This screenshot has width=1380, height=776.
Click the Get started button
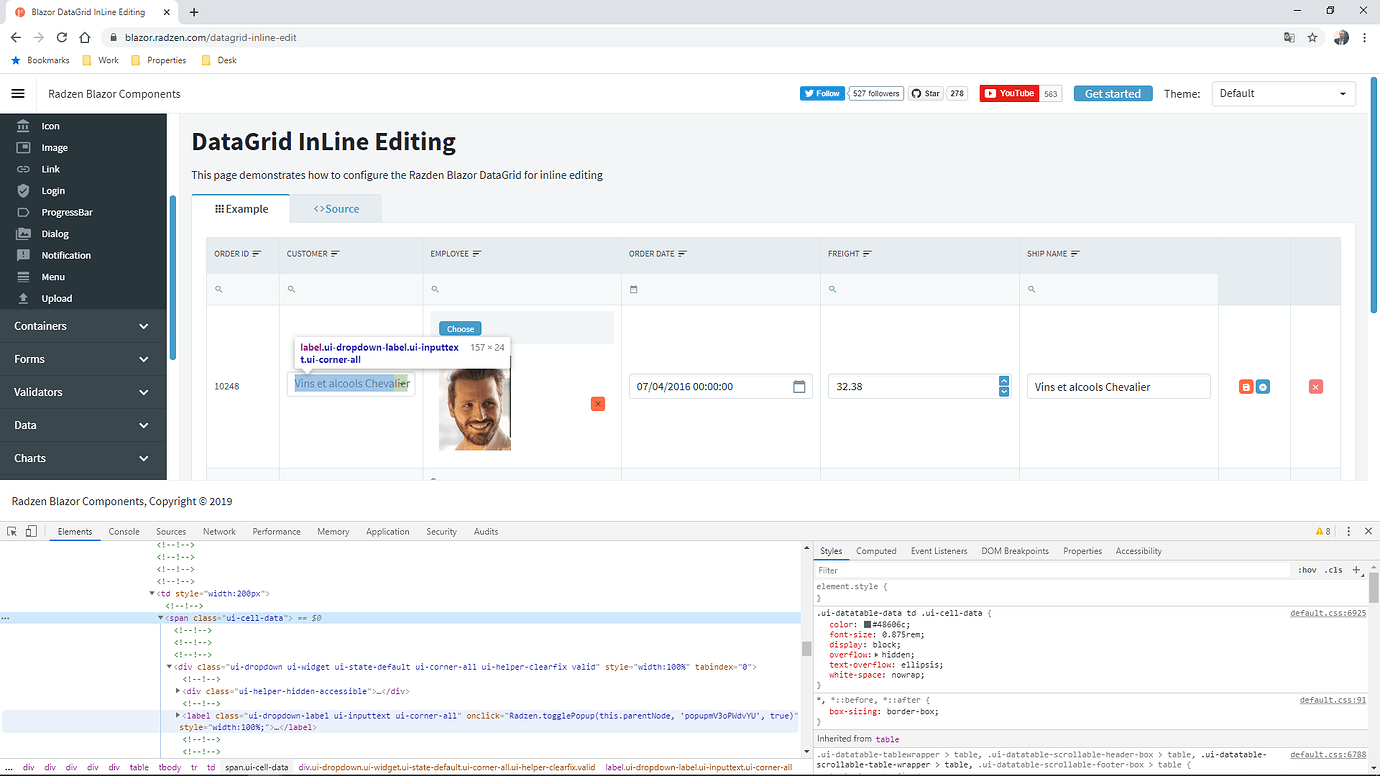(1112, 93)
